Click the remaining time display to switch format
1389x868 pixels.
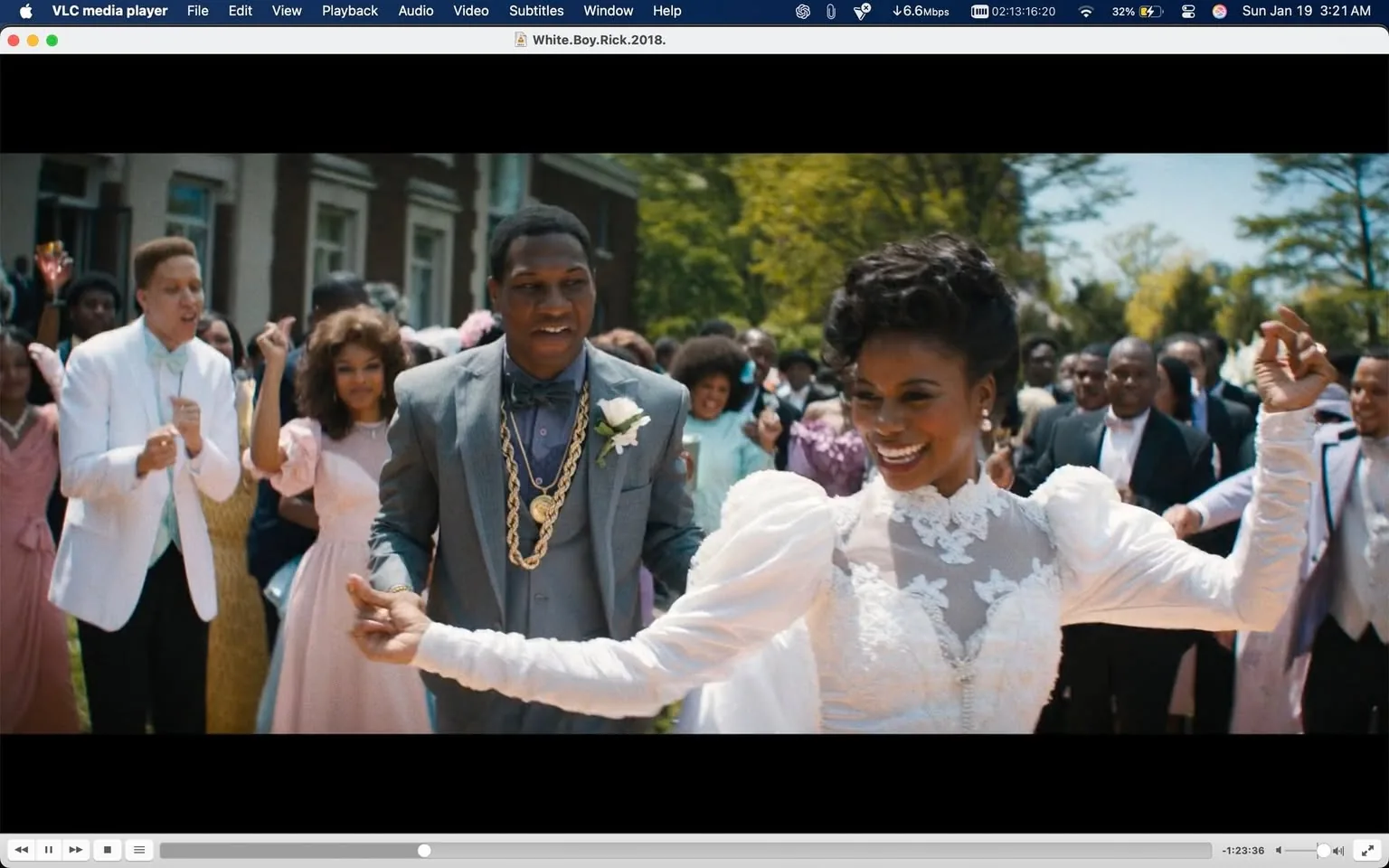coord(1243,850)
